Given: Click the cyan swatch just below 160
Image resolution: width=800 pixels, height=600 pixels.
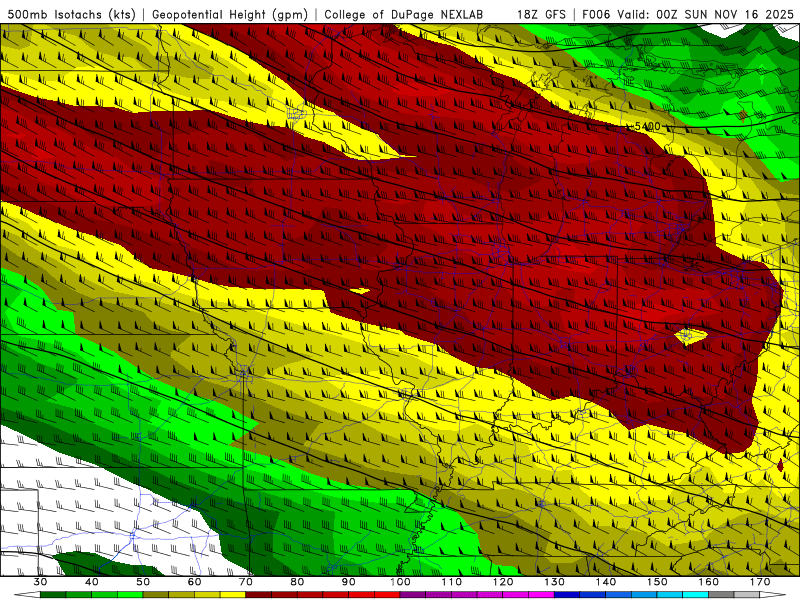Looking at the screenshot, I should [695, 595].
